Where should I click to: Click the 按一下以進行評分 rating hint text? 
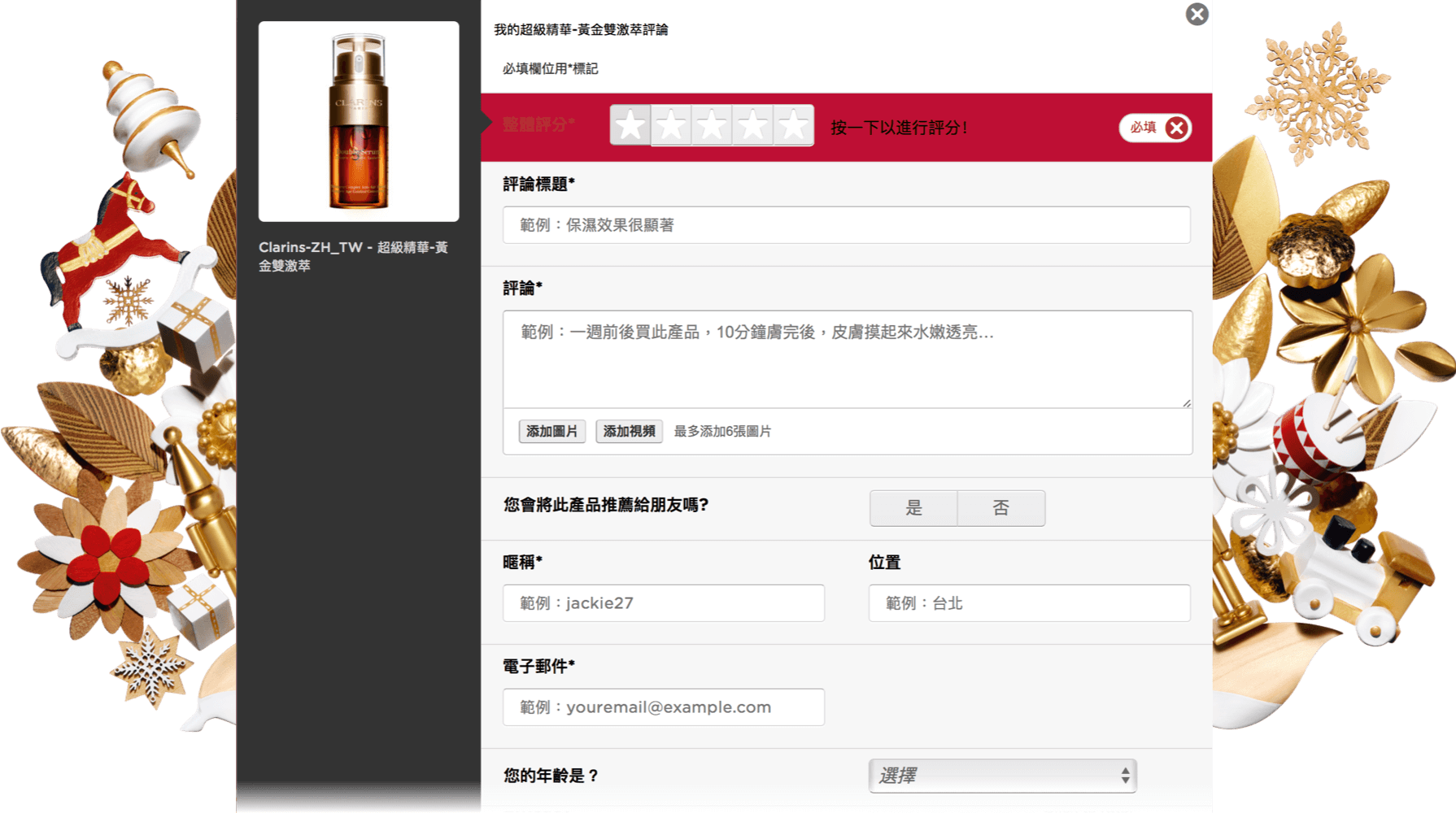click(899, 128)
